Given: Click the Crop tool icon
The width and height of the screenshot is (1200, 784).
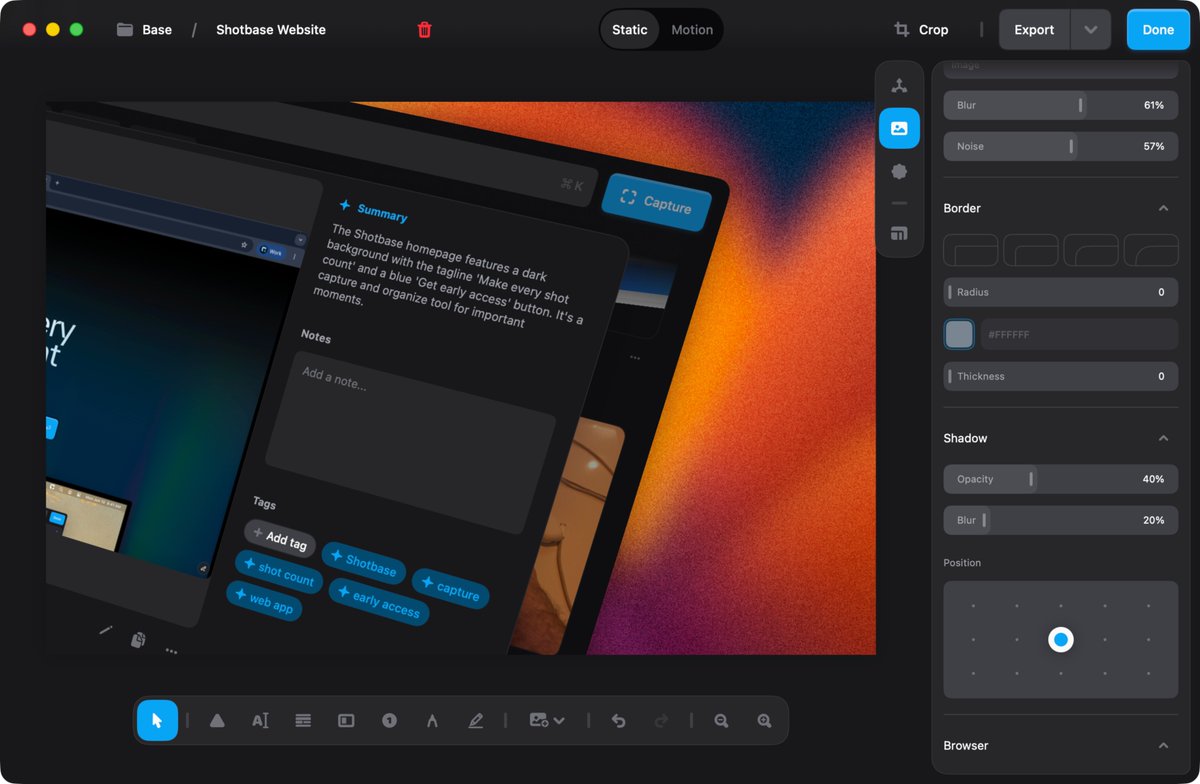Looking at the screenshot, I should [901, 30].
